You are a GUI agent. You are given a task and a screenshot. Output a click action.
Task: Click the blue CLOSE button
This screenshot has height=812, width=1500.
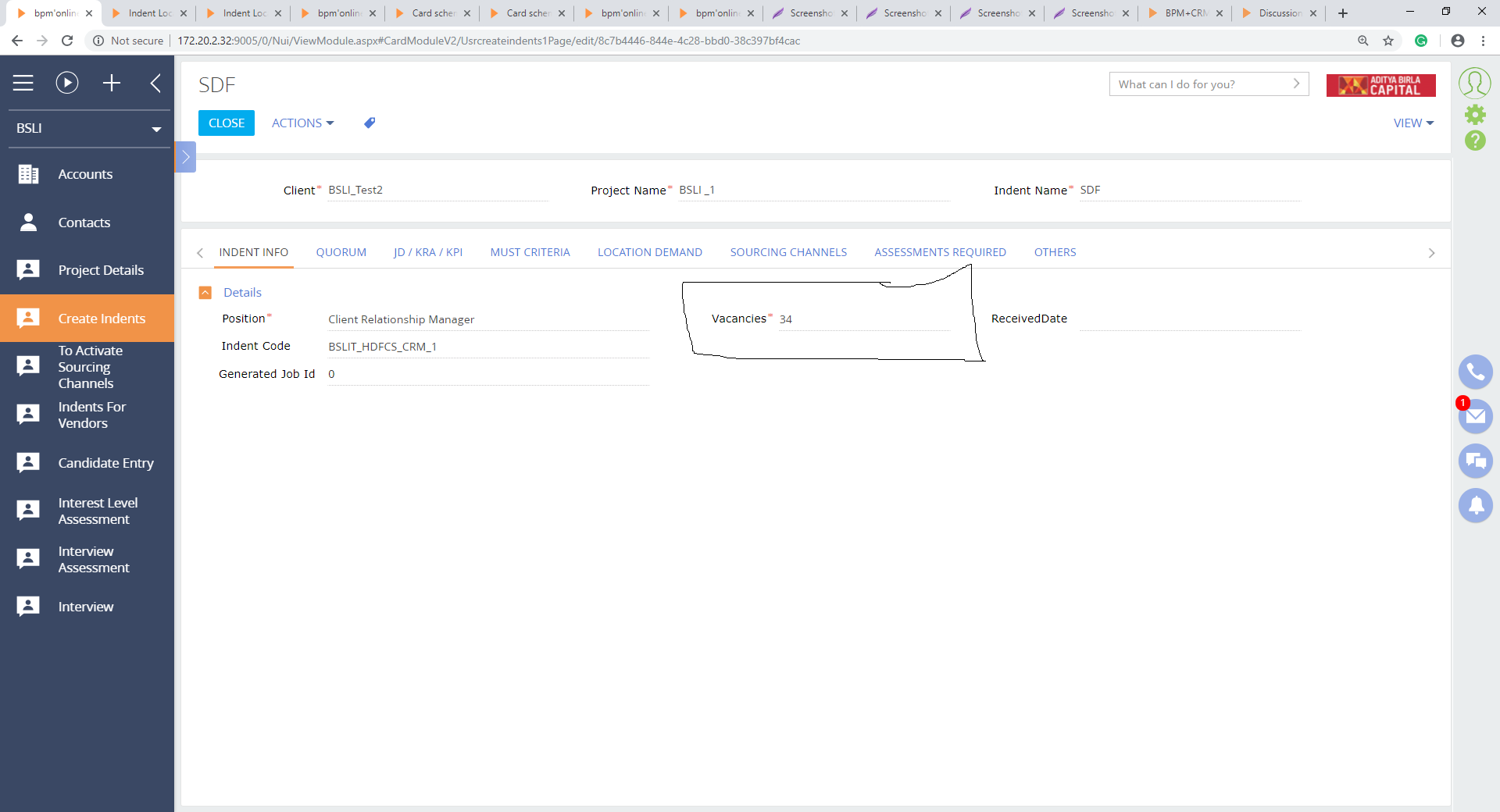point(227,123)
